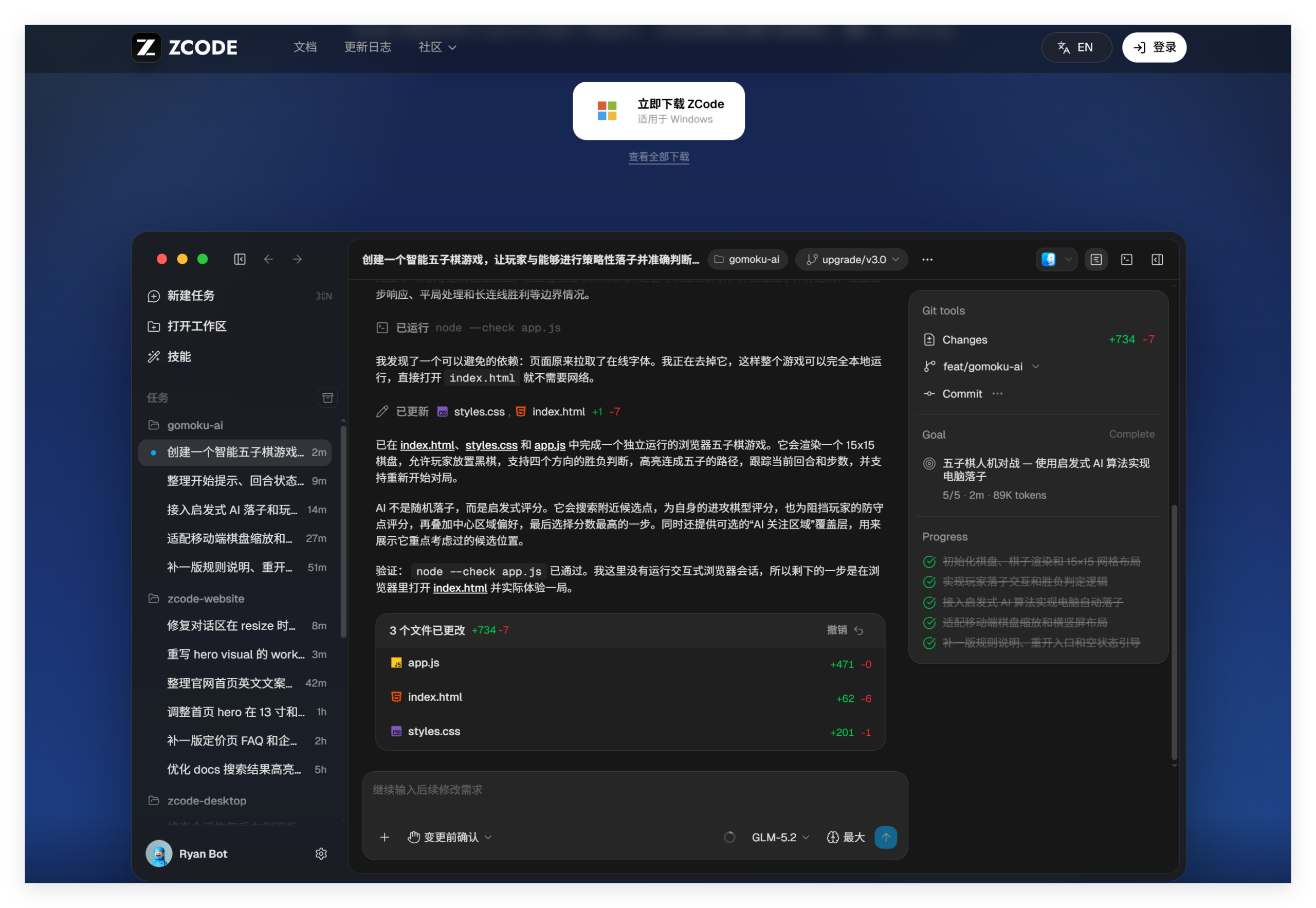Screen dimensions: 1316x908
Task: Open the upgrade/v3.0 branch dropdown
Action: pos(851,260)
